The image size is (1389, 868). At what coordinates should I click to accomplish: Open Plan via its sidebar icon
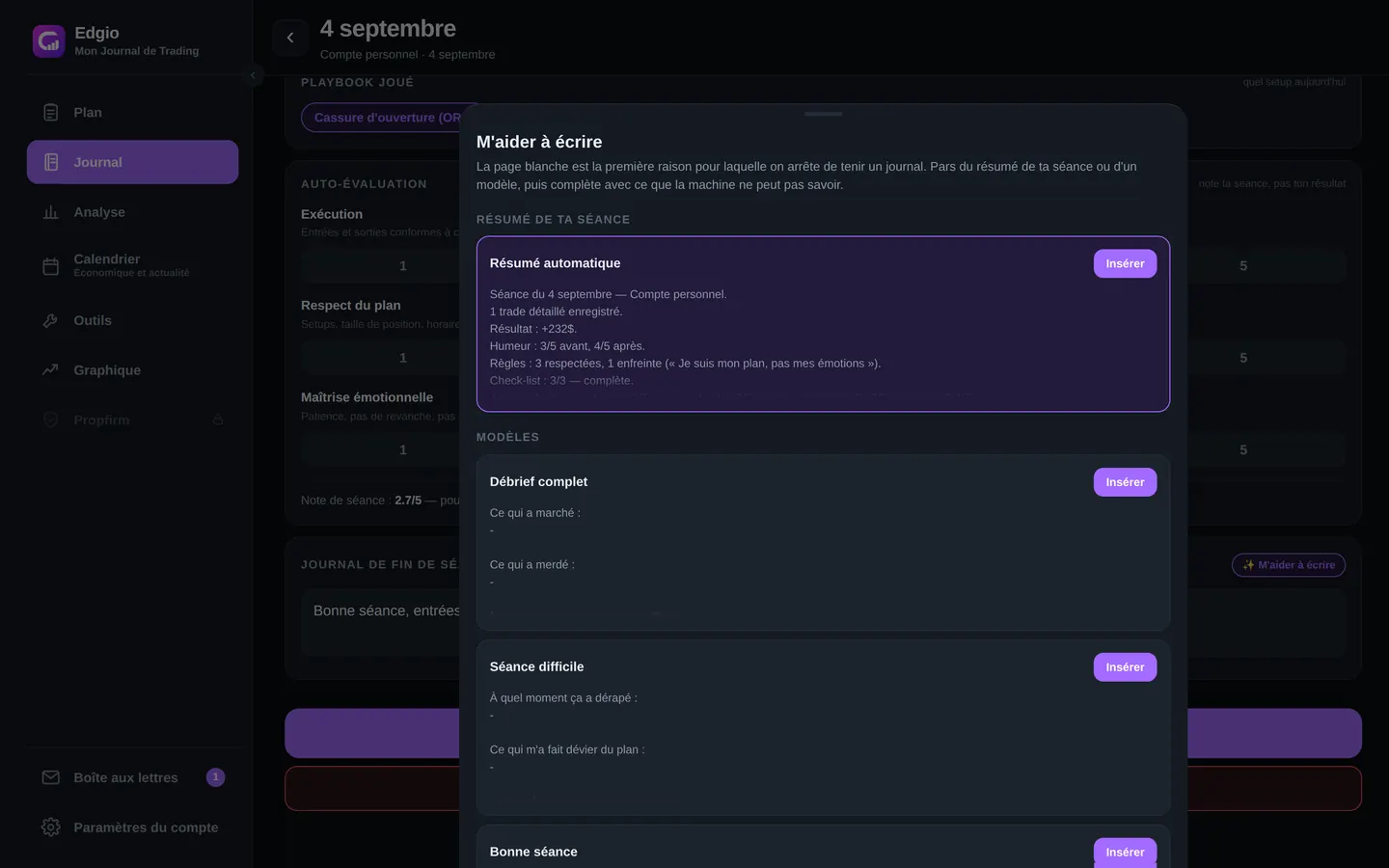pos(51,113)
